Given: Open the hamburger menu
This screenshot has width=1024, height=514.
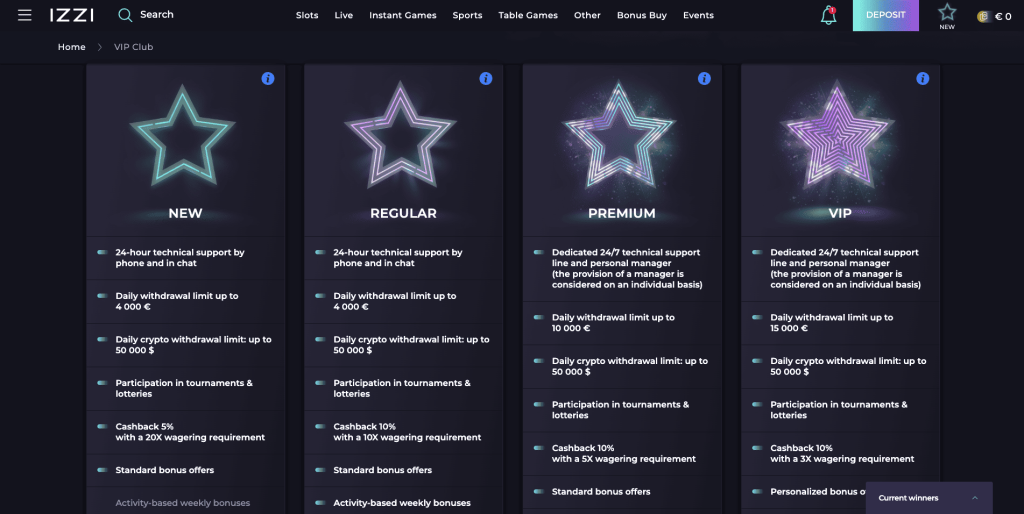Looking at the screenshot, I should click(x=25, y=15).
